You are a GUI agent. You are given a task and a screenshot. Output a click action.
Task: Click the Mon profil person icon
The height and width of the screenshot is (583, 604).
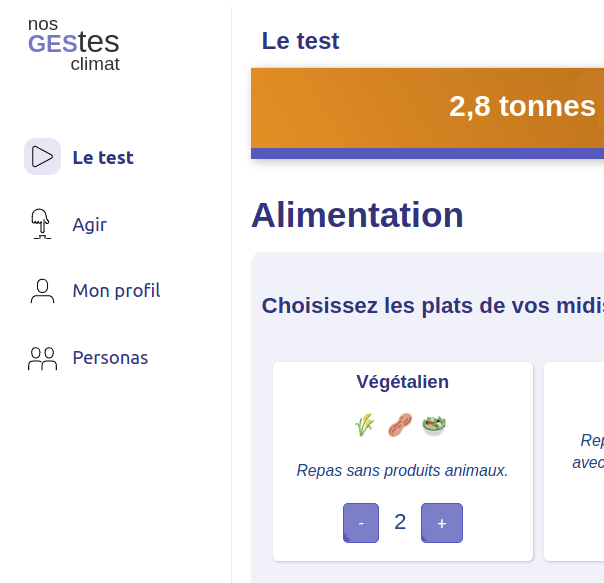(42, 291)
